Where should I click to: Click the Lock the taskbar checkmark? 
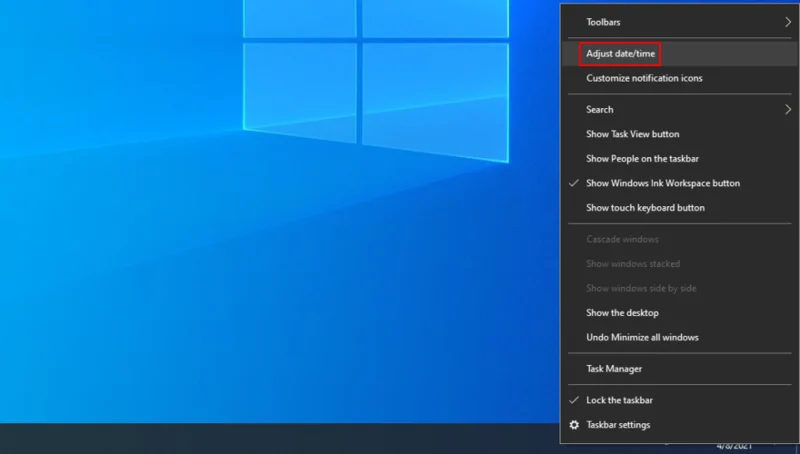click(x=574, y=400)
